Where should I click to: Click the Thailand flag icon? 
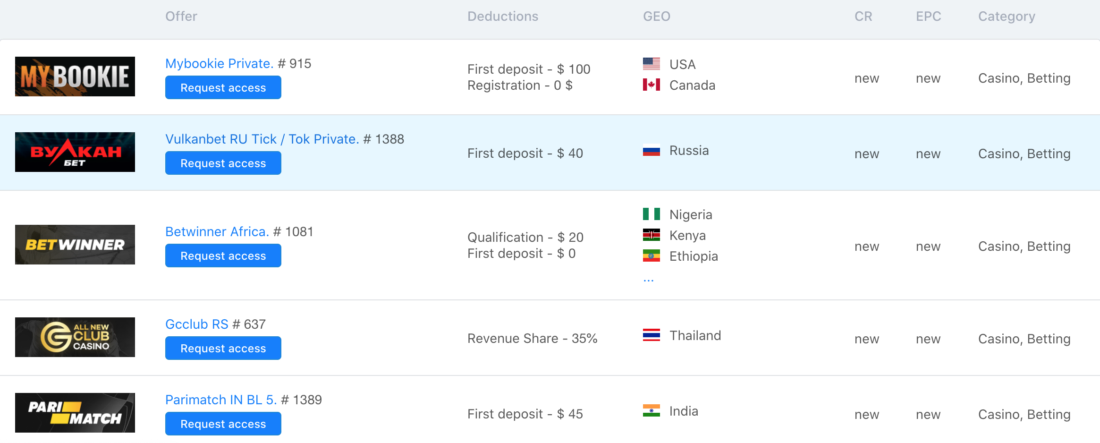coord(651,336)
